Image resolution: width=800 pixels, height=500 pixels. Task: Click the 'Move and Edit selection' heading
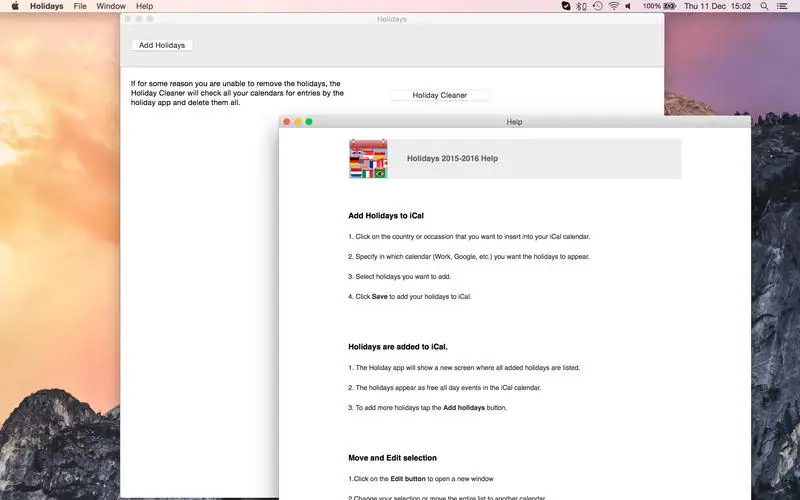(392, 458)
